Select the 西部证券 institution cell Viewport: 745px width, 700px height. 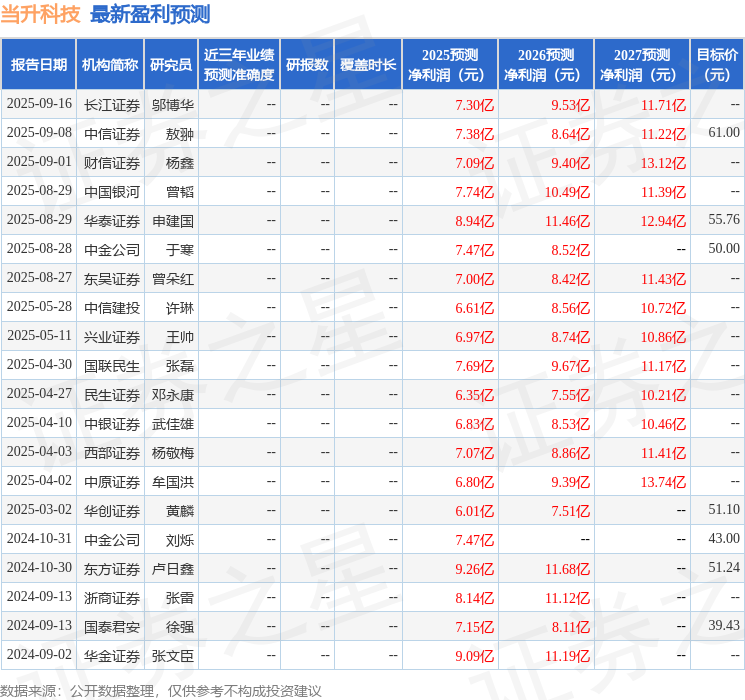coord(112,453)
